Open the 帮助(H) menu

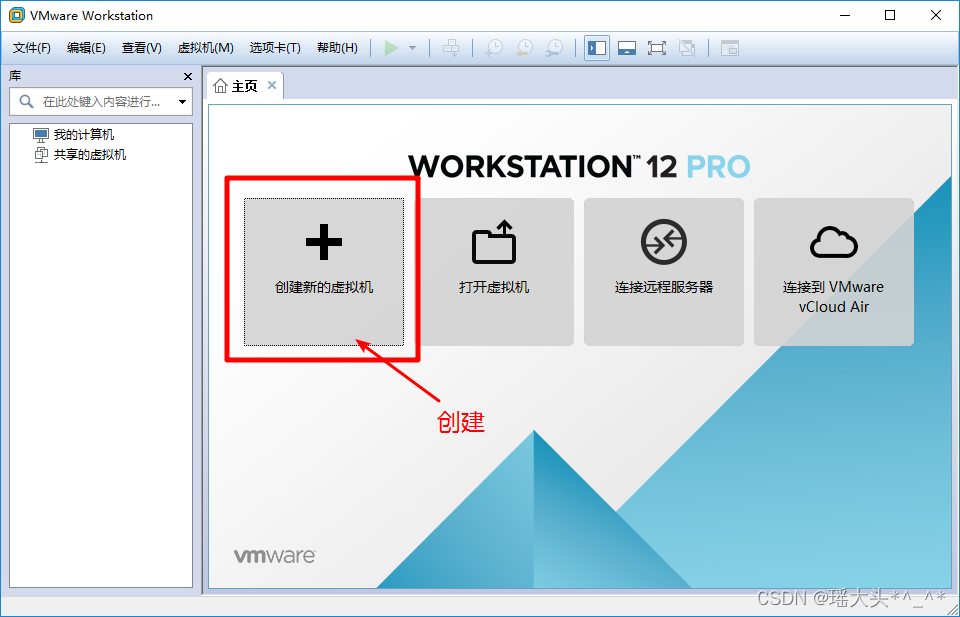[x=337, y=47]
